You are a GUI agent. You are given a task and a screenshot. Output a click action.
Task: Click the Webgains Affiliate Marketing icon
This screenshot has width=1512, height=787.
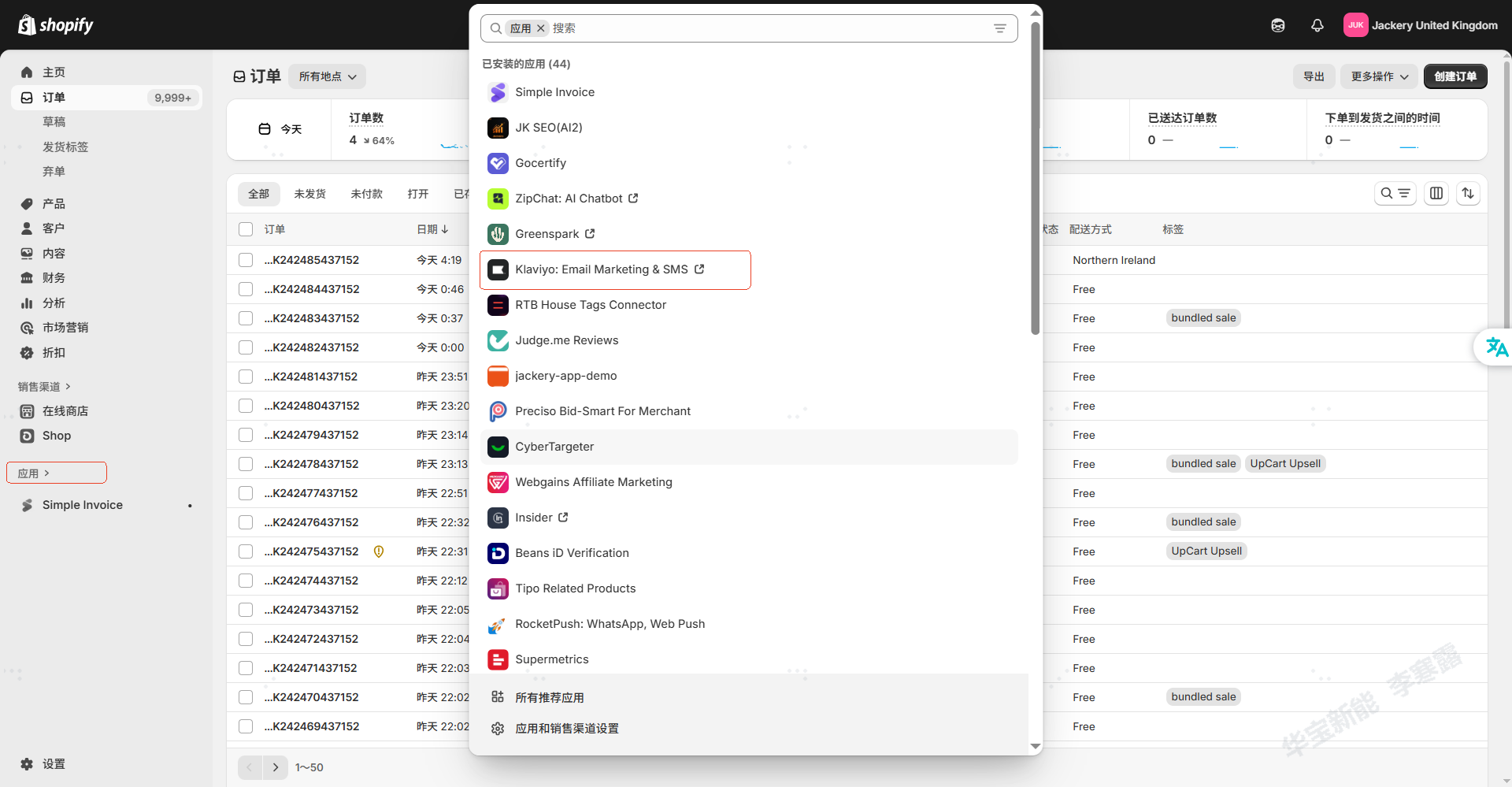(x=498, y=483)
